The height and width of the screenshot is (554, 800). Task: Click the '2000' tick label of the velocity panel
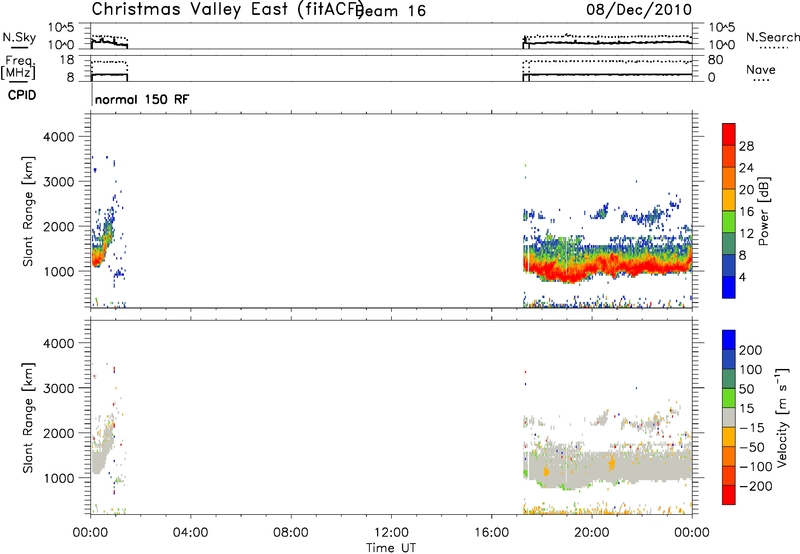(x=59, y=433)
